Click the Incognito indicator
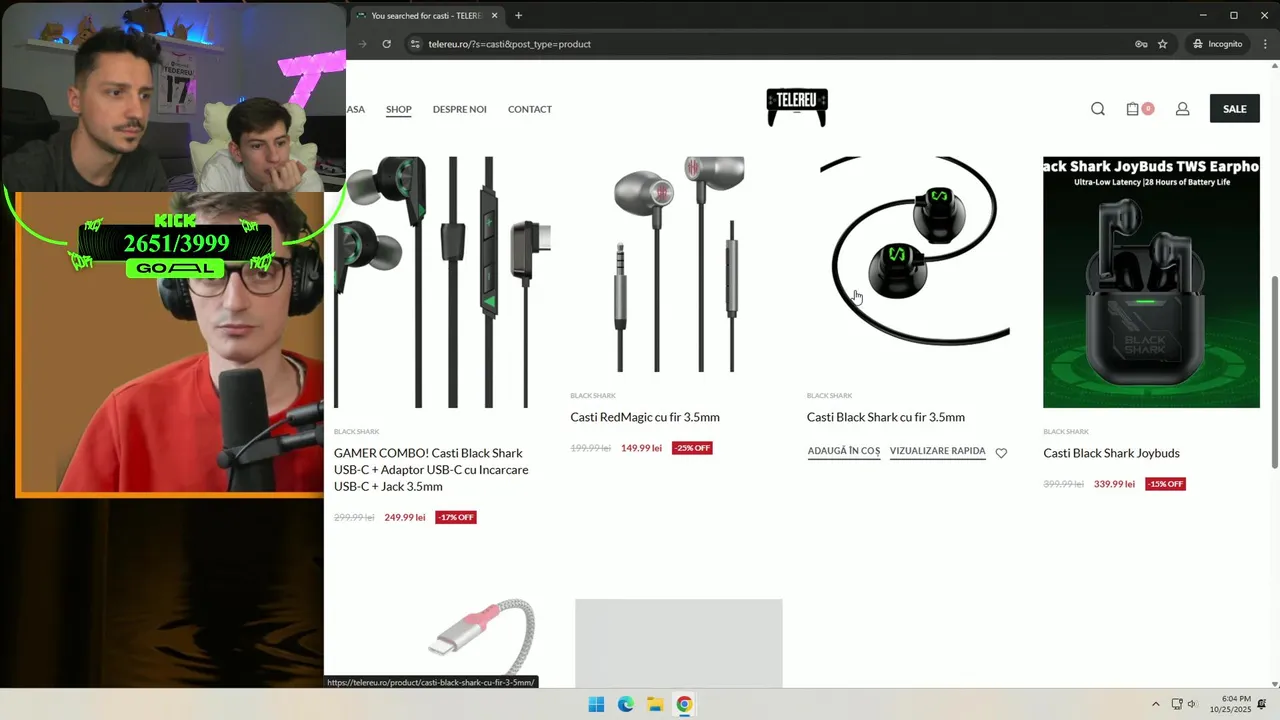1280x720 pixels. point(1217,44)
